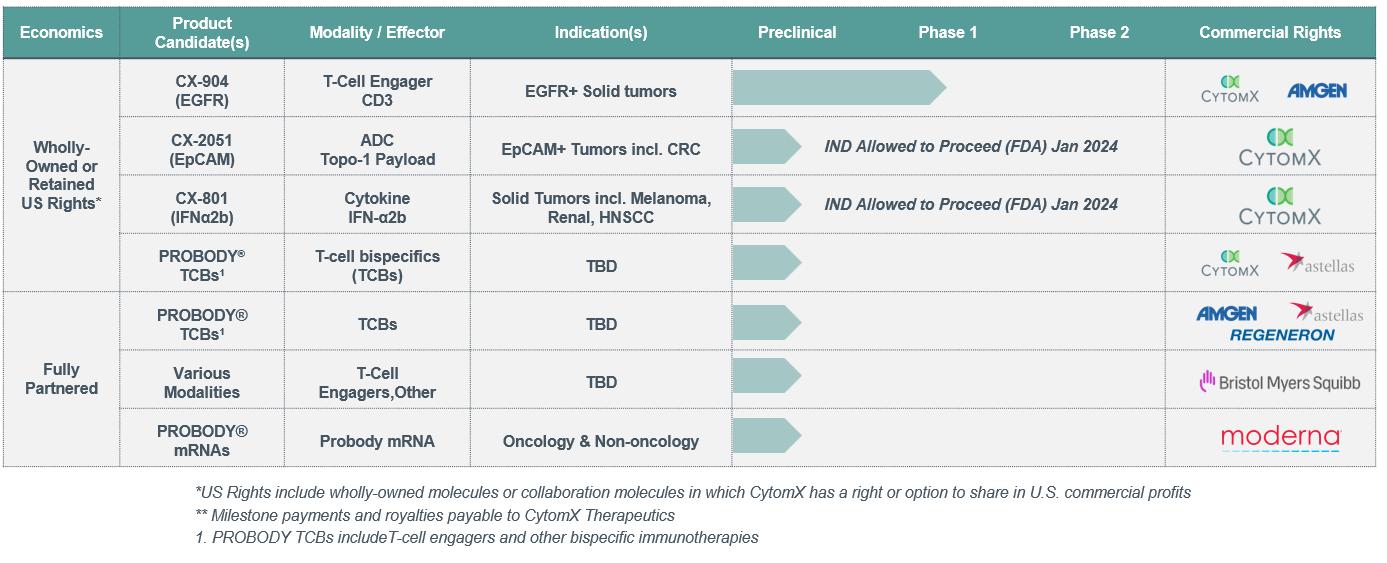Select the Modality / Effector column header
This screenshot has width=1387, height=563.
pyautogui.click(x=376, y=32)
